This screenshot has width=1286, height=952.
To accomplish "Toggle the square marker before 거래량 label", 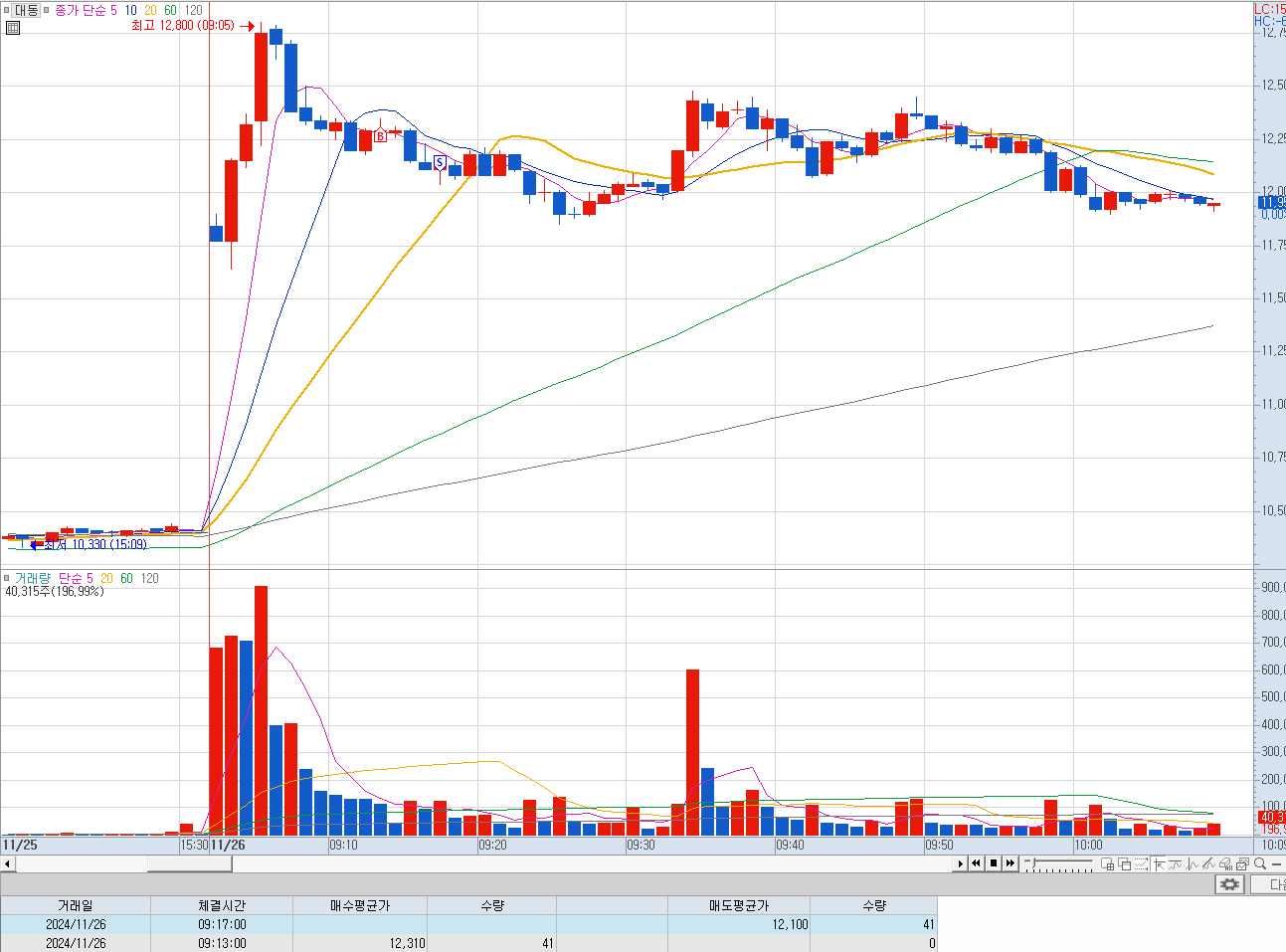I will pyautogui.click(x=6, y=578).
